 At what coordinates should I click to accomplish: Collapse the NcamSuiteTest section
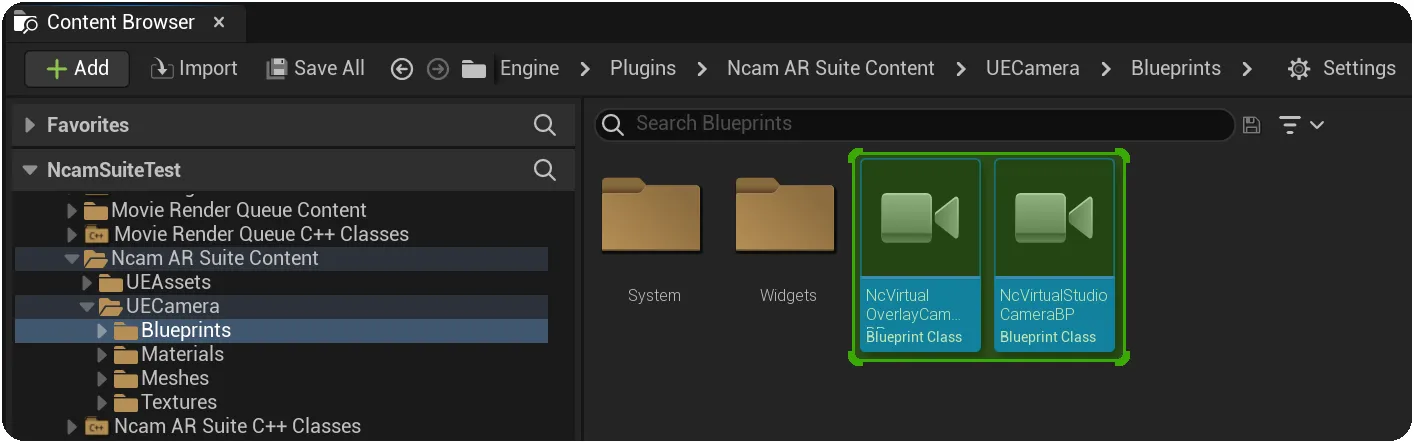(x=30, y=170)
